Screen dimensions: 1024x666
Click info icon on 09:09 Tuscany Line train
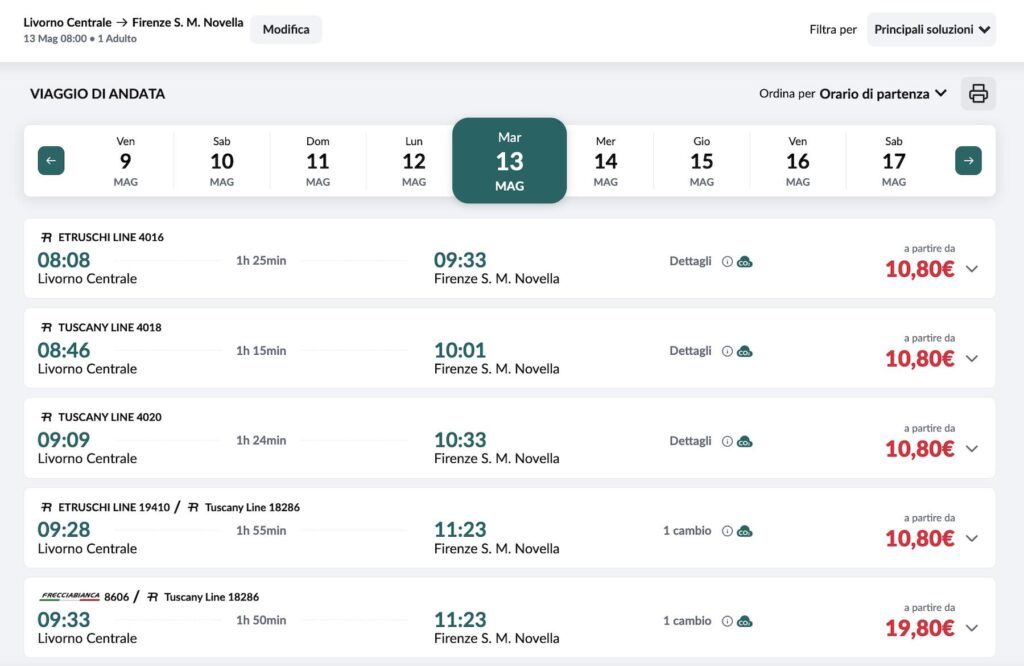coord(727,442)
